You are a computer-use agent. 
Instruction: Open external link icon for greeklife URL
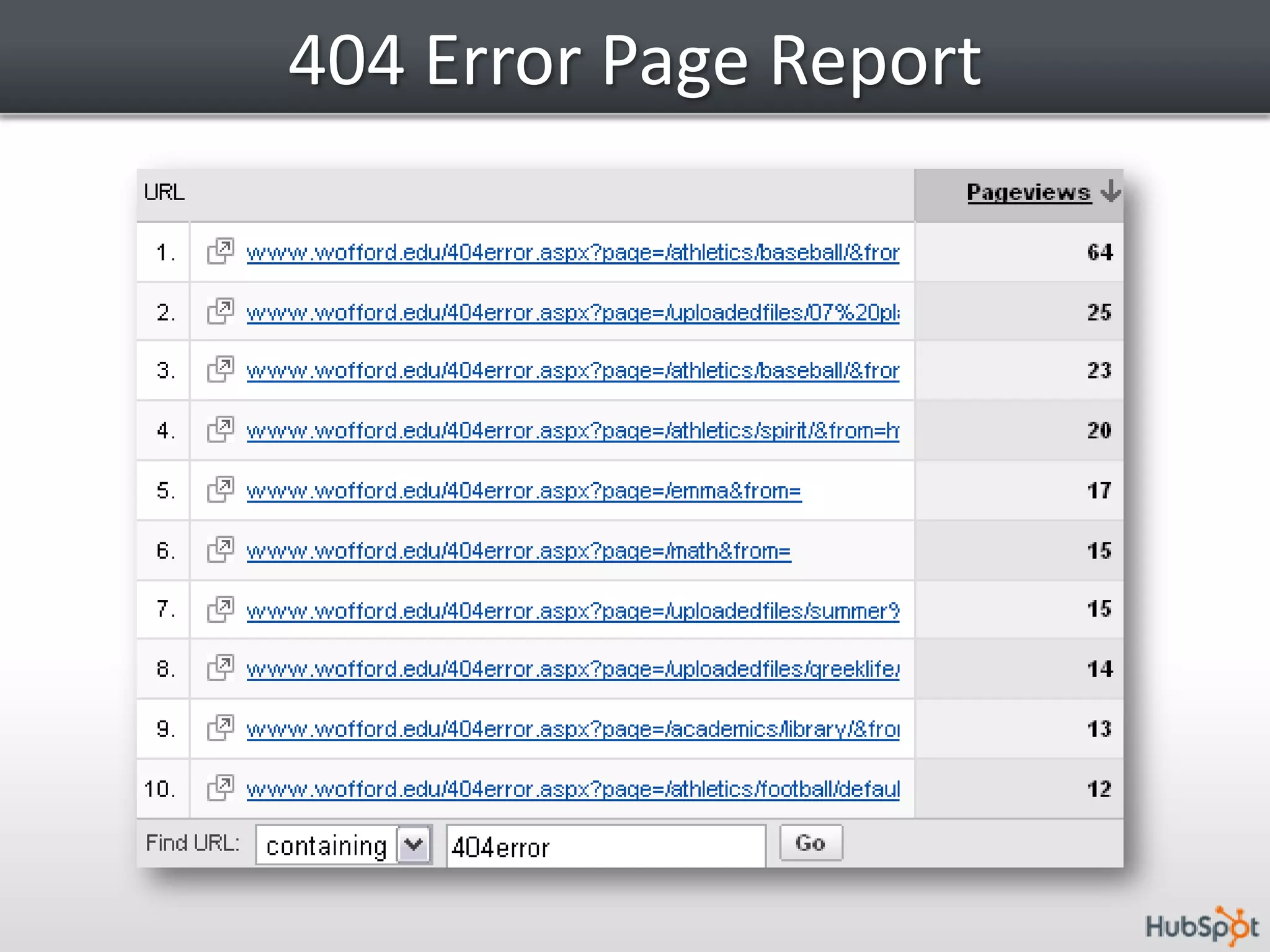pos(220,668)
